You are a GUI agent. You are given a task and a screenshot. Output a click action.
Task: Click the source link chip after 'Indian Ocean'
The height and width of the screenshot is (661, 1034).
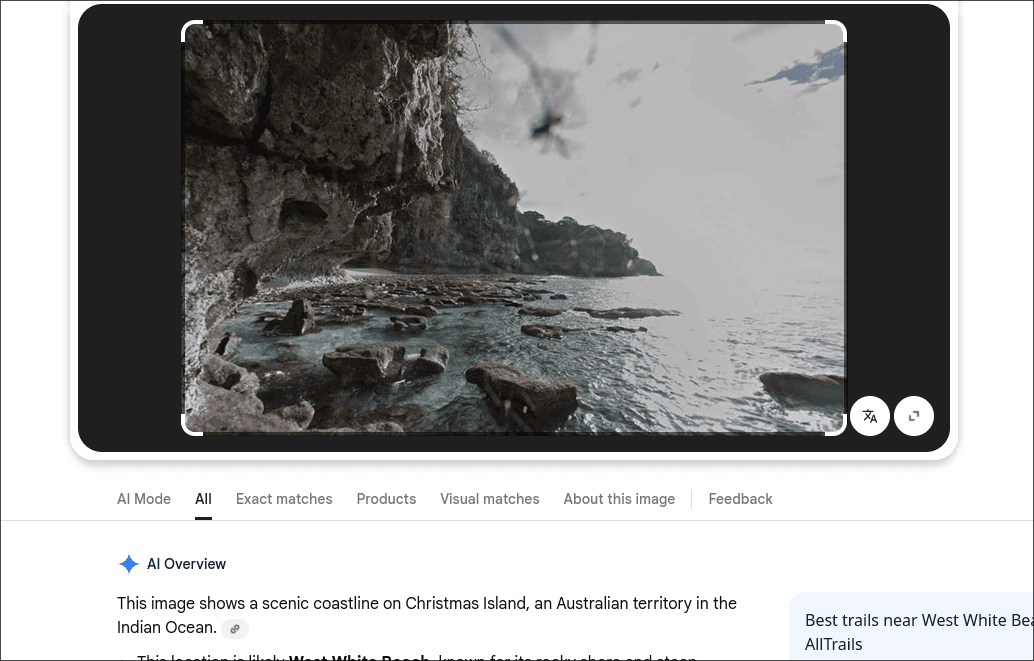click(235, 629)
